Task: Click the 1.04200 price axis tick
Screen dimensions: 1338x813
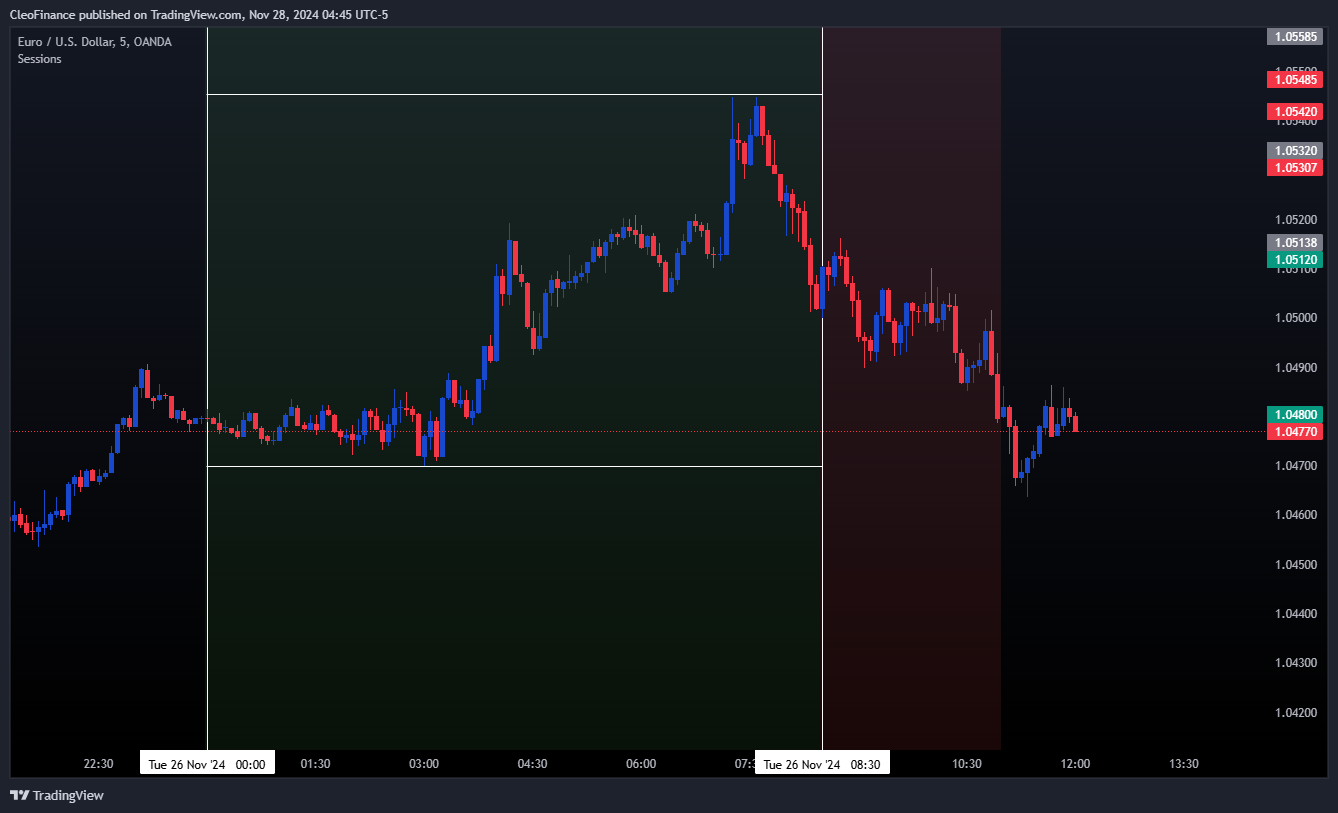Action: (x=1295, y=712)
